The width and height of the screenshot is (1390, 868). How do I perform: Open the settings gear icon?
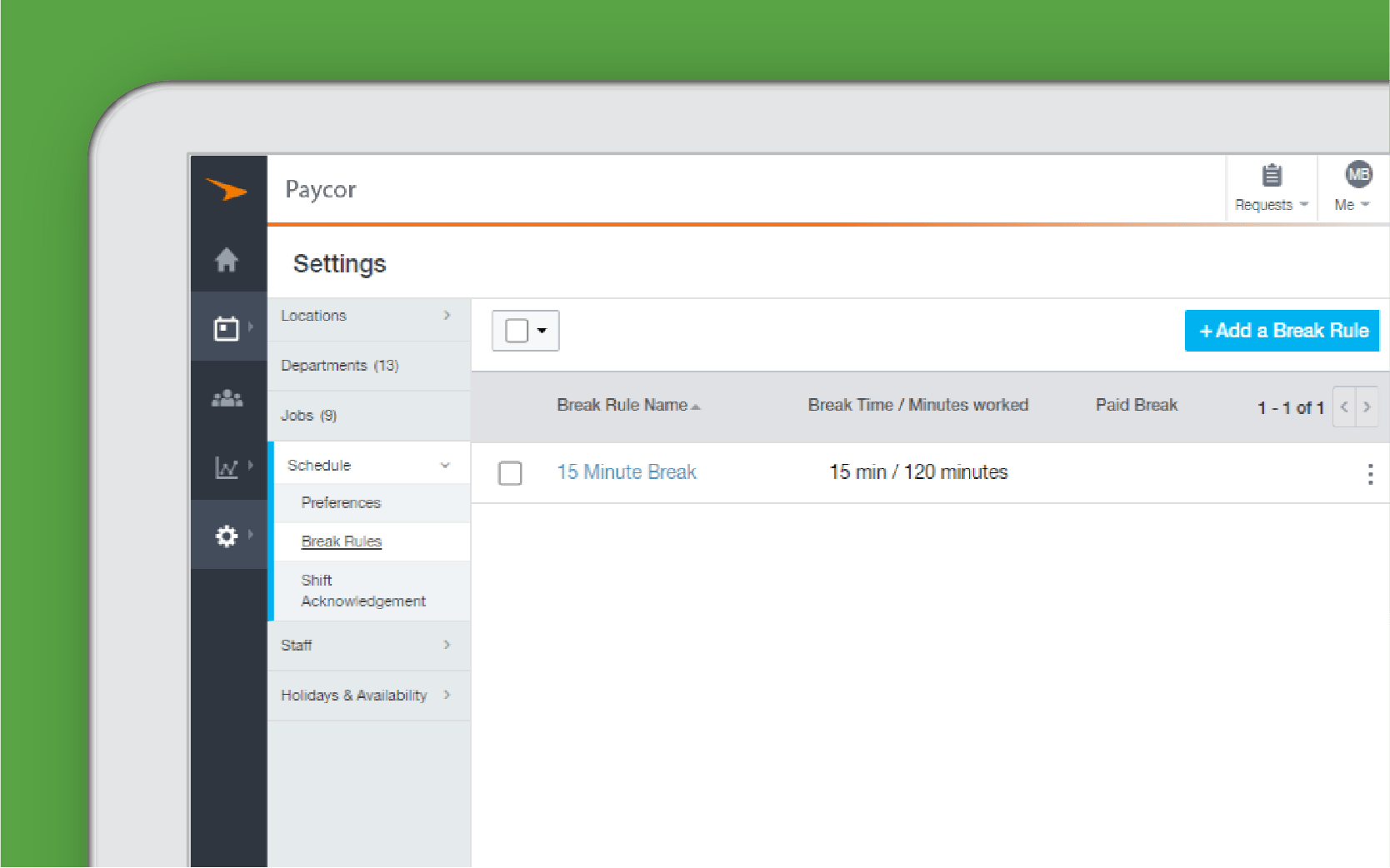point(227,536)
